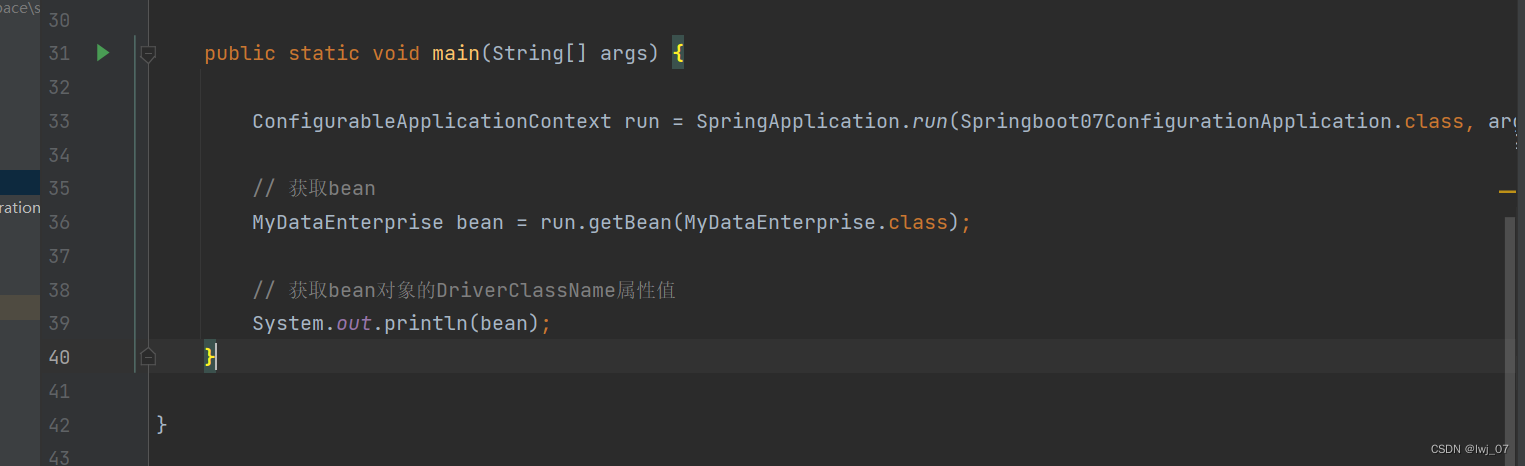Click the 获取bean comment on line 35

coord(314,188)
